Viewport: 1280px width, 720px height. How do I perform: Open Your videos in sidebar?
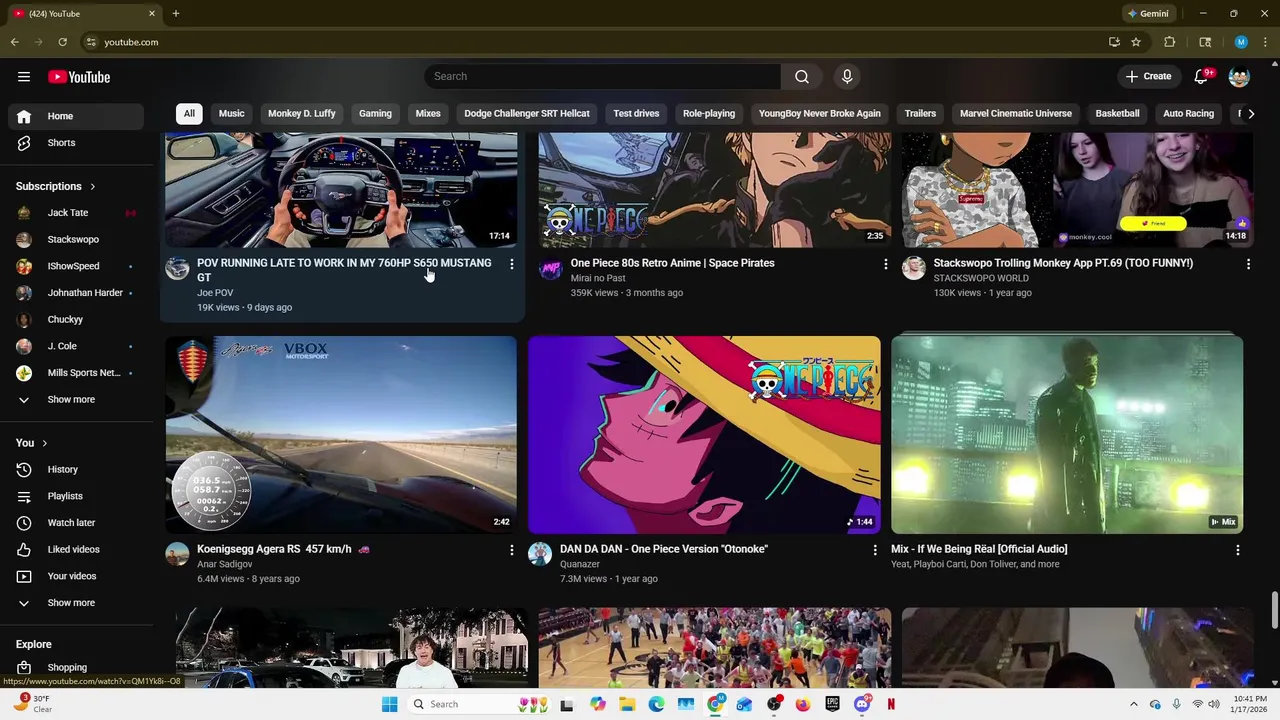point(76,576)
